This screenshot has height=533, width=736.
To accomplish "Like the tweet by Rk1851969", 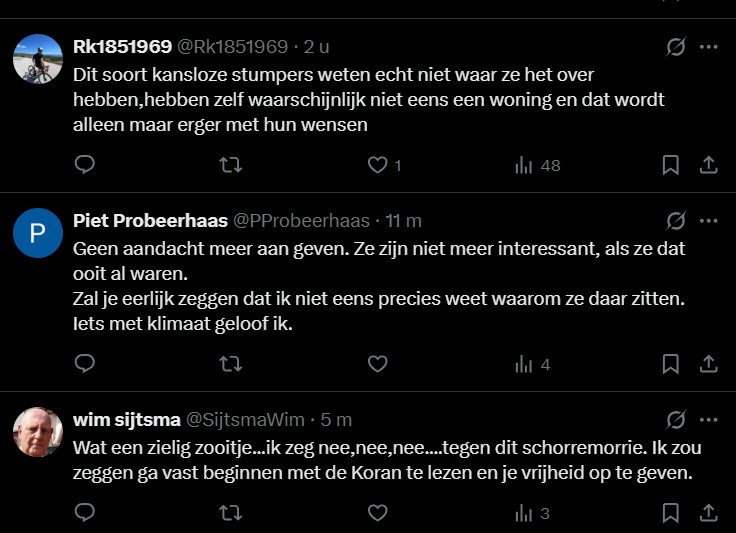I will 377,165.
